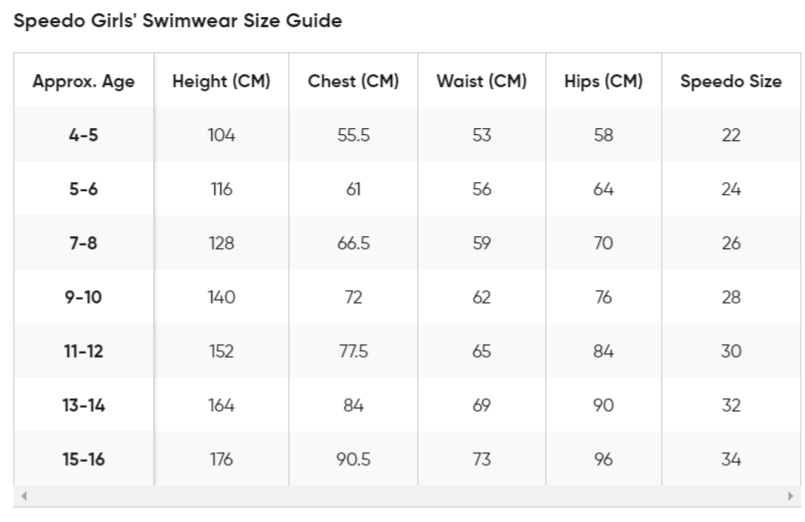Click the Waist (CM) column header

coord(481,81)
